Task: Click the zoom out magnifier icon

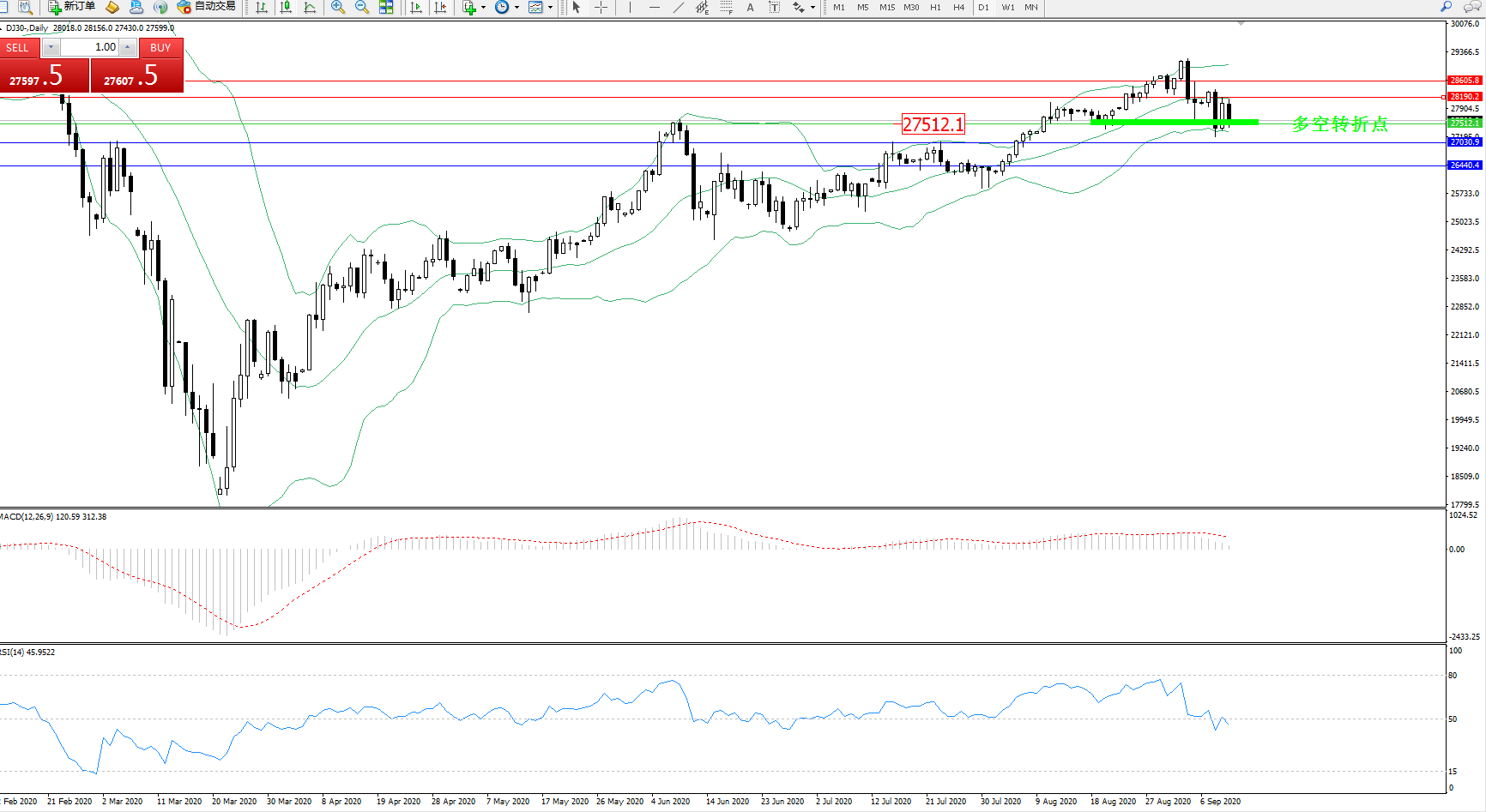Action: [x=362, y=7]
